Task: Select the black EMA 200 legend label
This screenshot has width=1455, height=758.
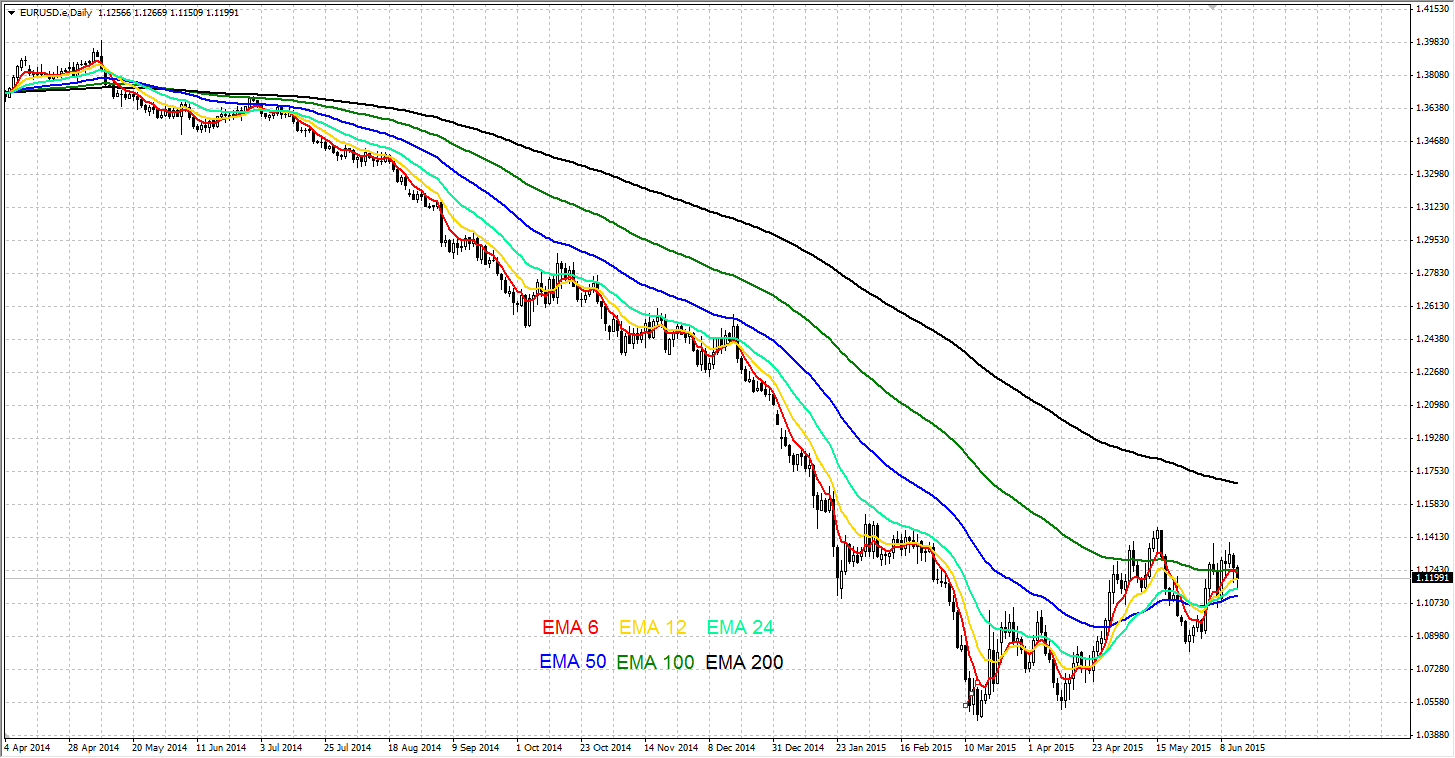Action: 744,662
